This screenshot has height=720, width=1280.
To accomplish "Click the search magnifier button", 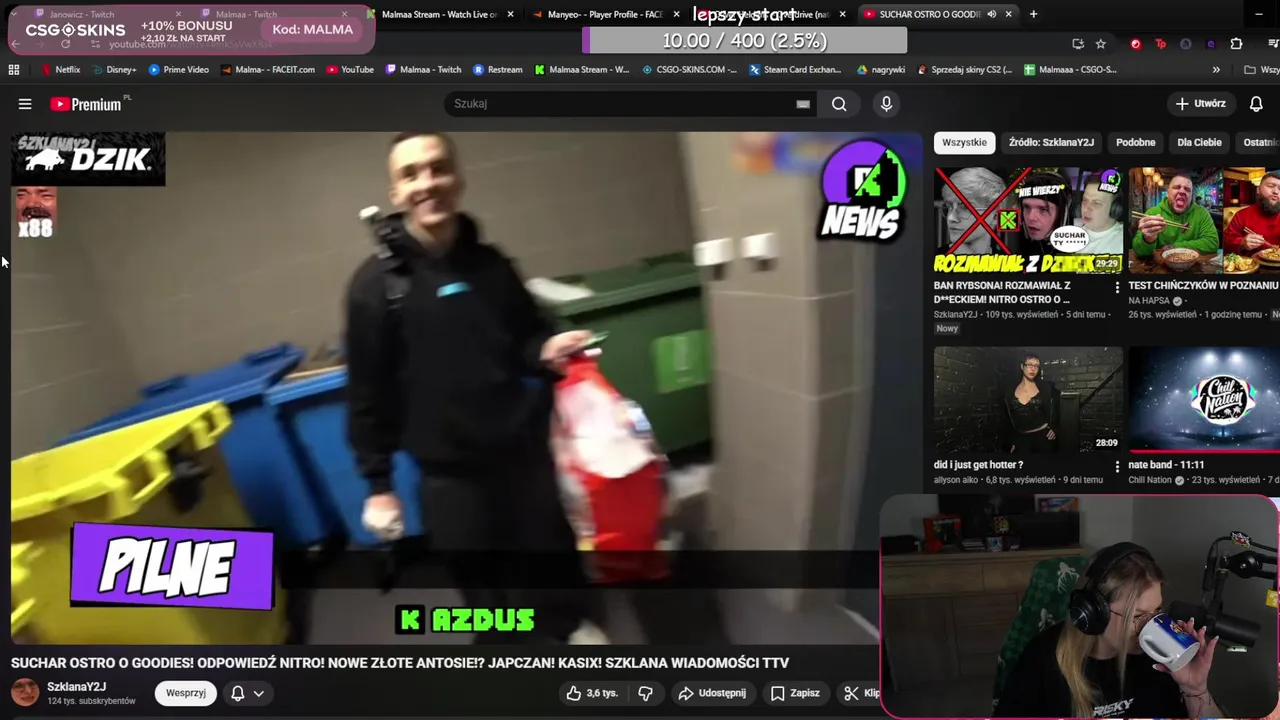I will click(x=839, y=104).
